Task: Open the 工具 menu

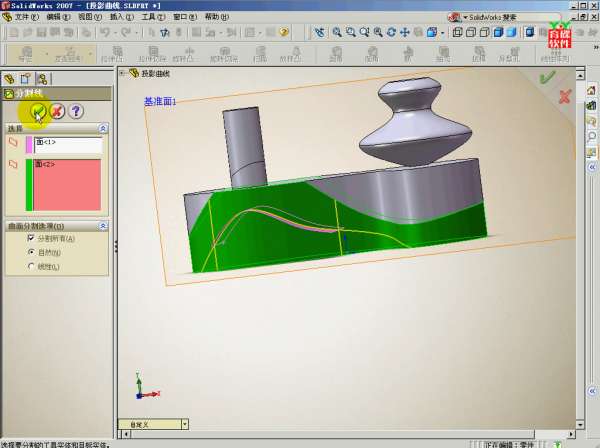Action: point(150,17)
